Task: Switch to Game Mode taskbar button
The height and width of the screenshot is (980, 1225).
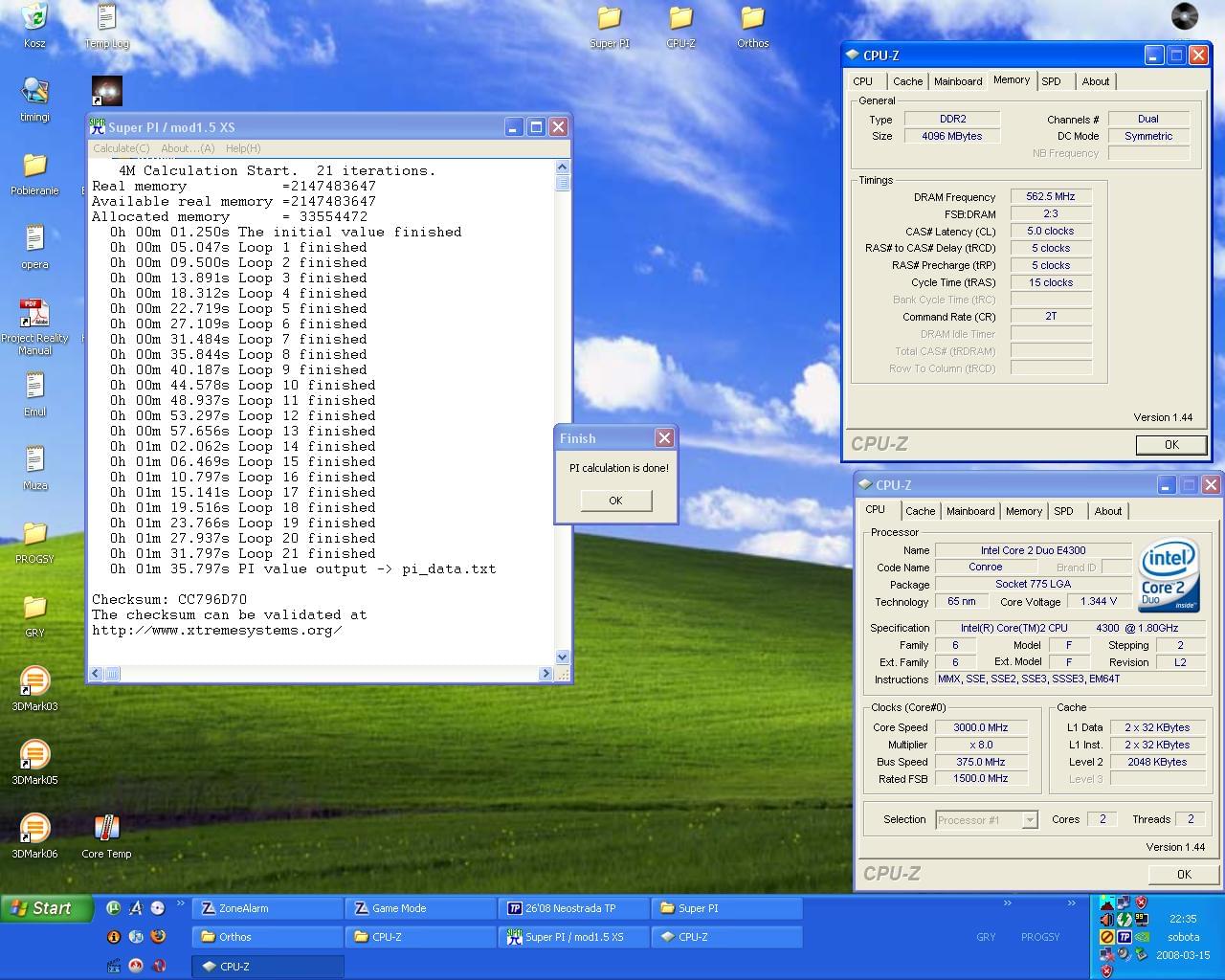Action: (420, 908)
